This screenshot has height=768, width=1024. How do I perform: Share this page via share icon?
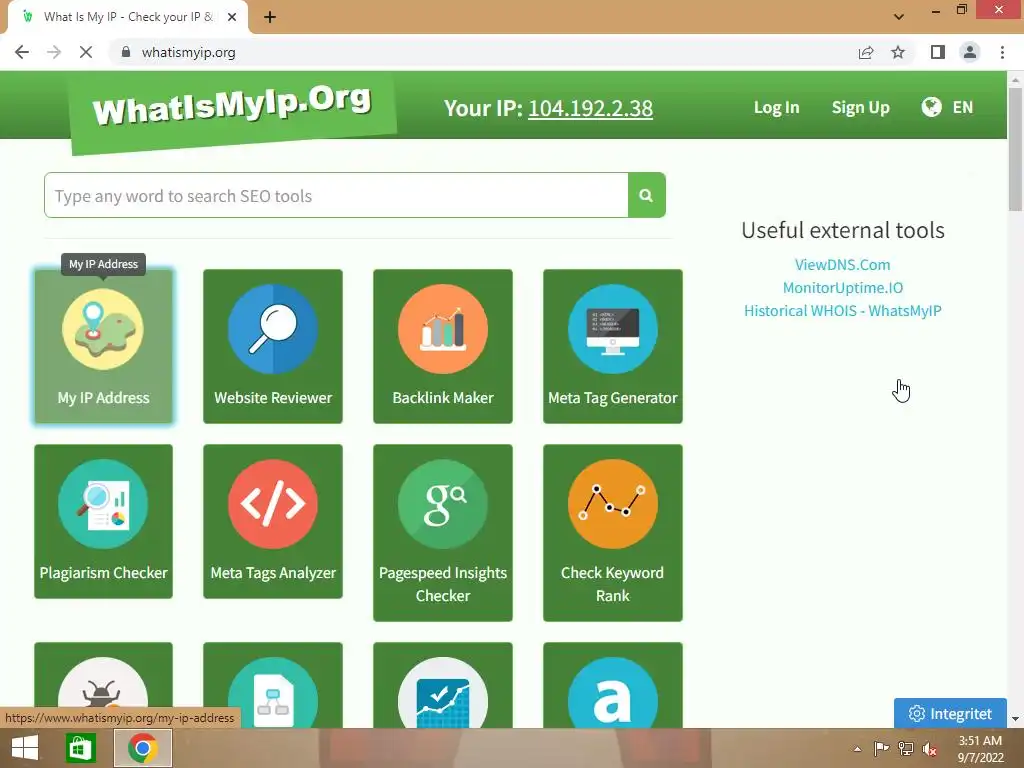click(866, 52)
